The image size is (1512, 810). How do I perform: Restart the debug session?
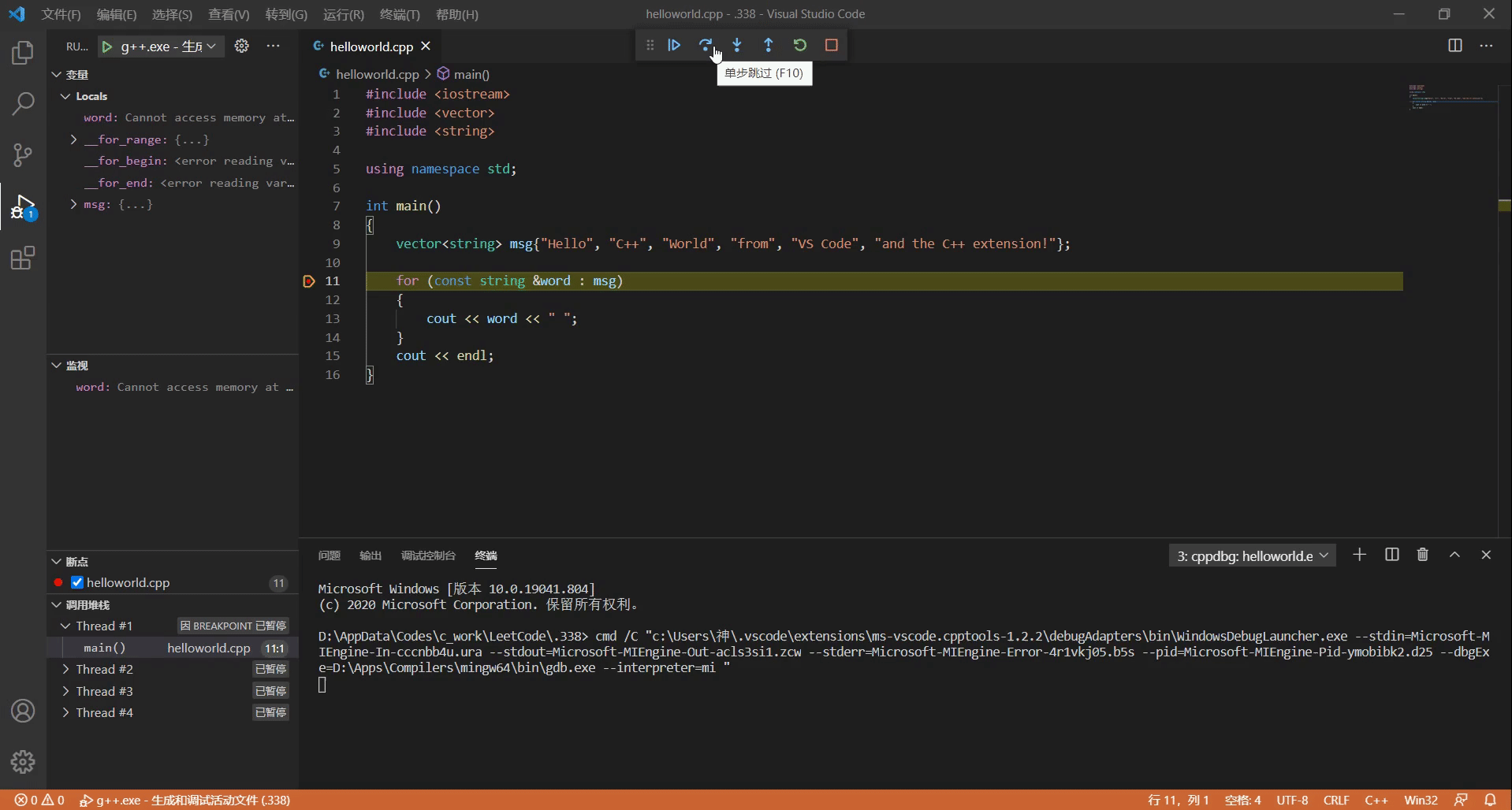point(800,45)
